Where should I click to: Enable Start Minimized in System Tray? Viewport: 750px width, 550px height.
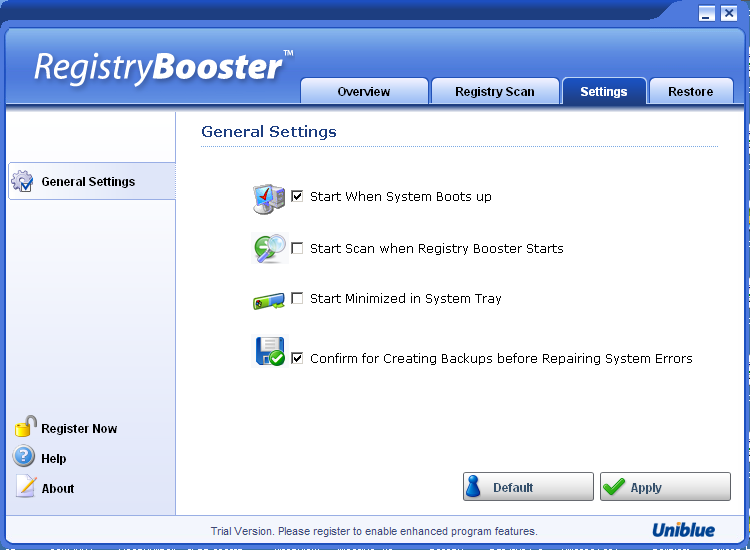[297, 298]
